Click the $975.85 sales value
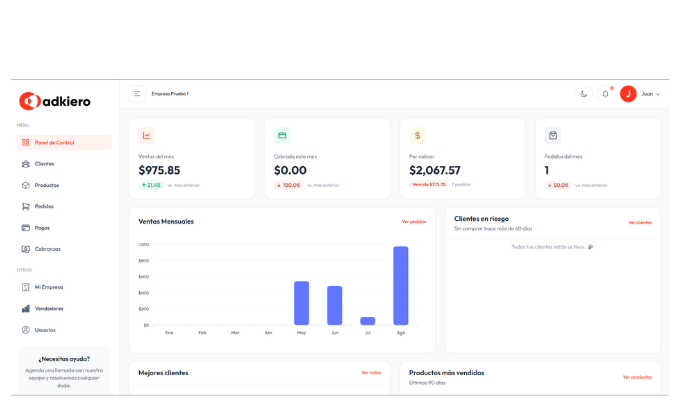Viewport: 680px width, 400px height. [159, 170]
